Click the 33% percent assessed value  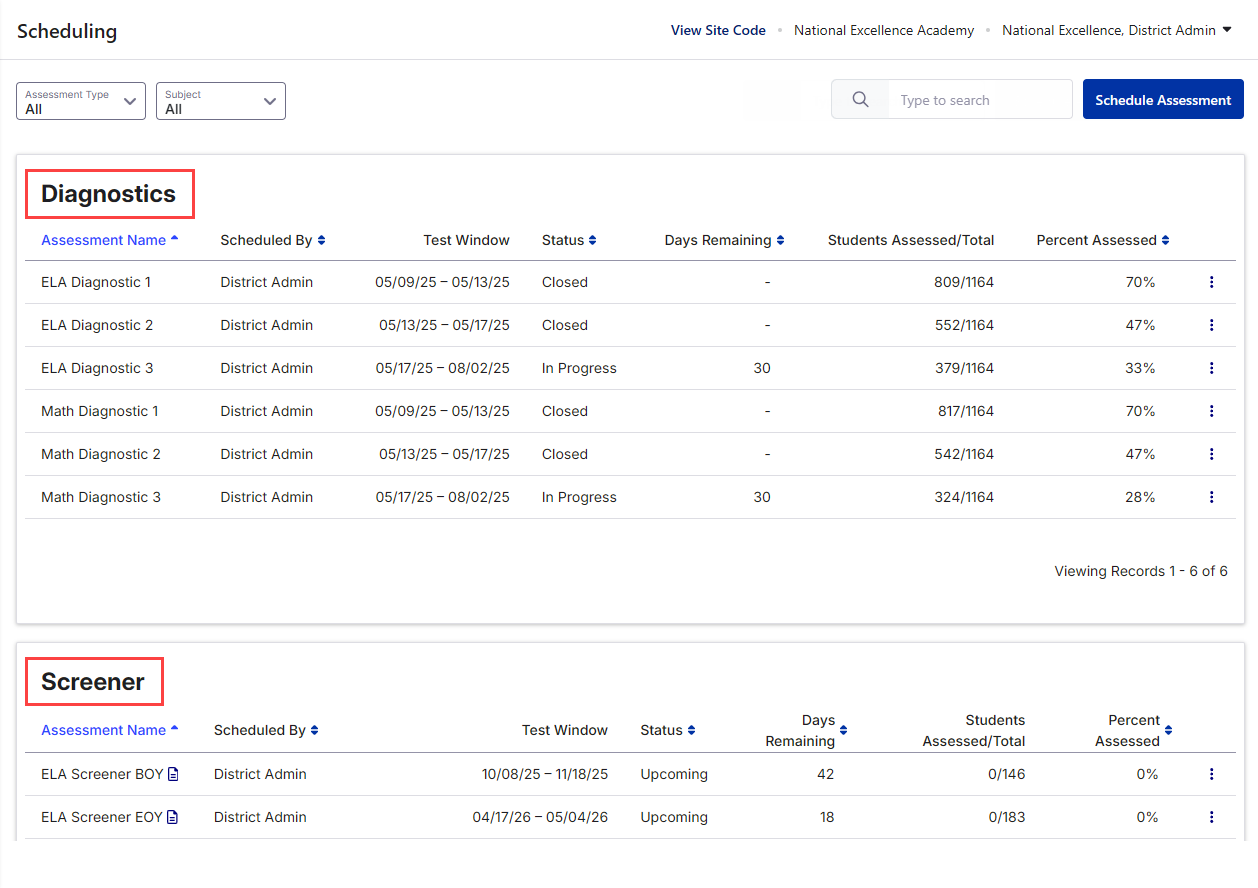1140,368
